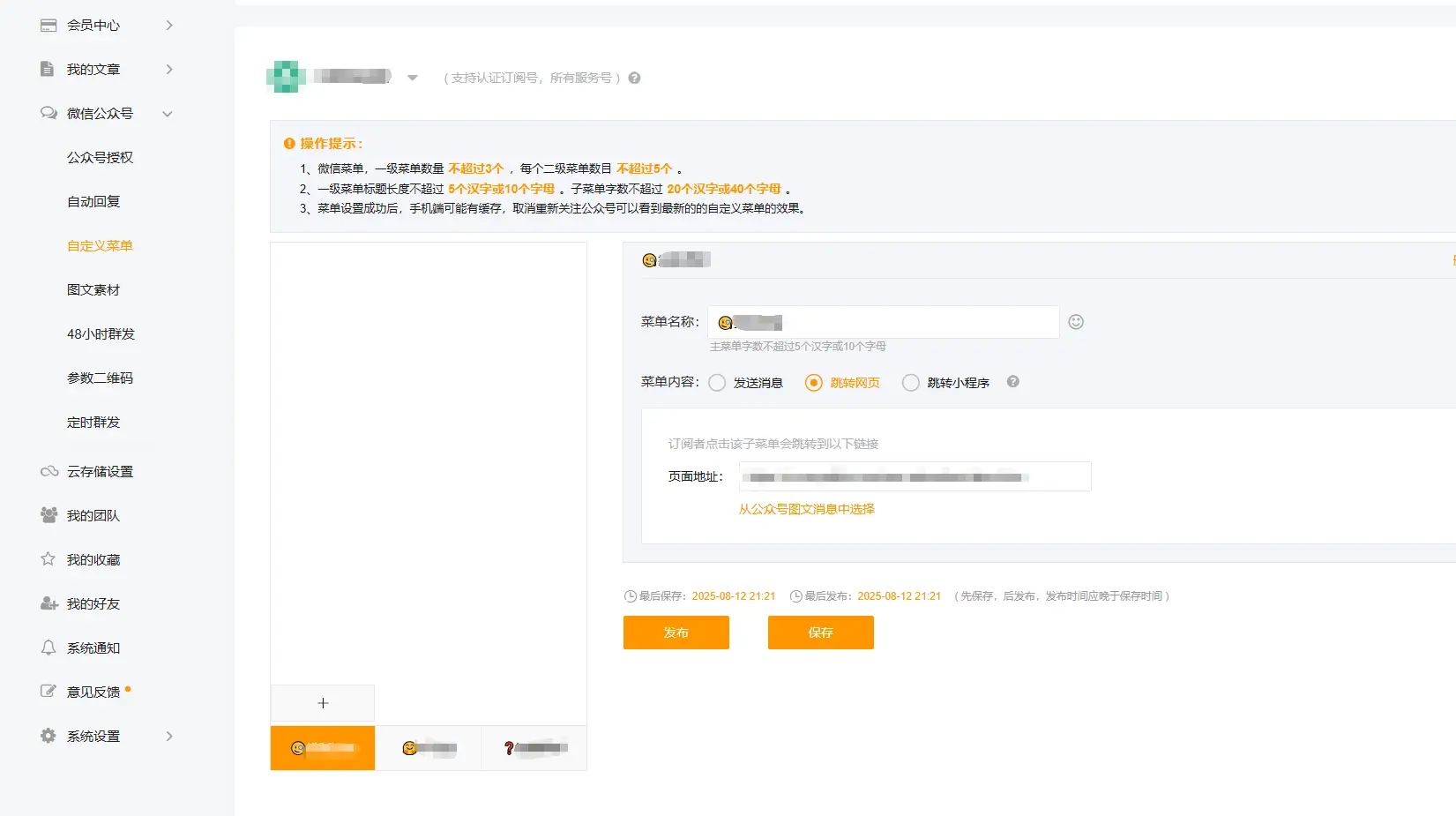Click the 我的文章 document icon

pos(48,69)
